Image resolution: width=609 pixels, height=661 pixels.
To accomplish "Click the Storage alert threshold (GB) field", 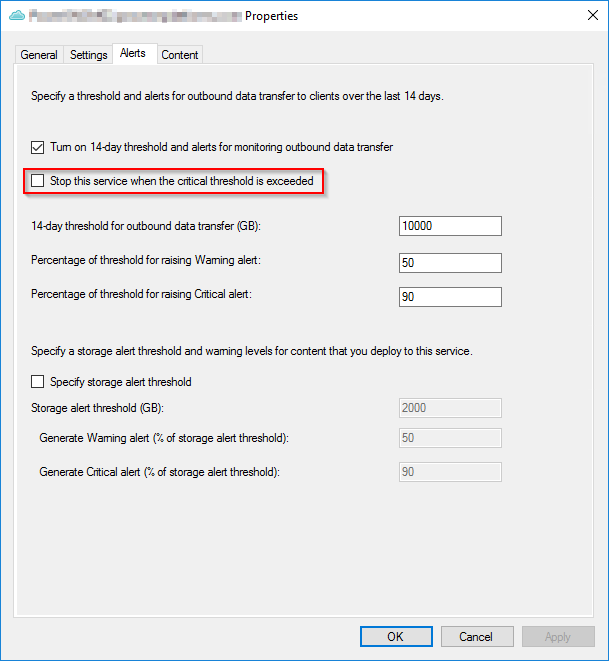I will click(449, 407).
